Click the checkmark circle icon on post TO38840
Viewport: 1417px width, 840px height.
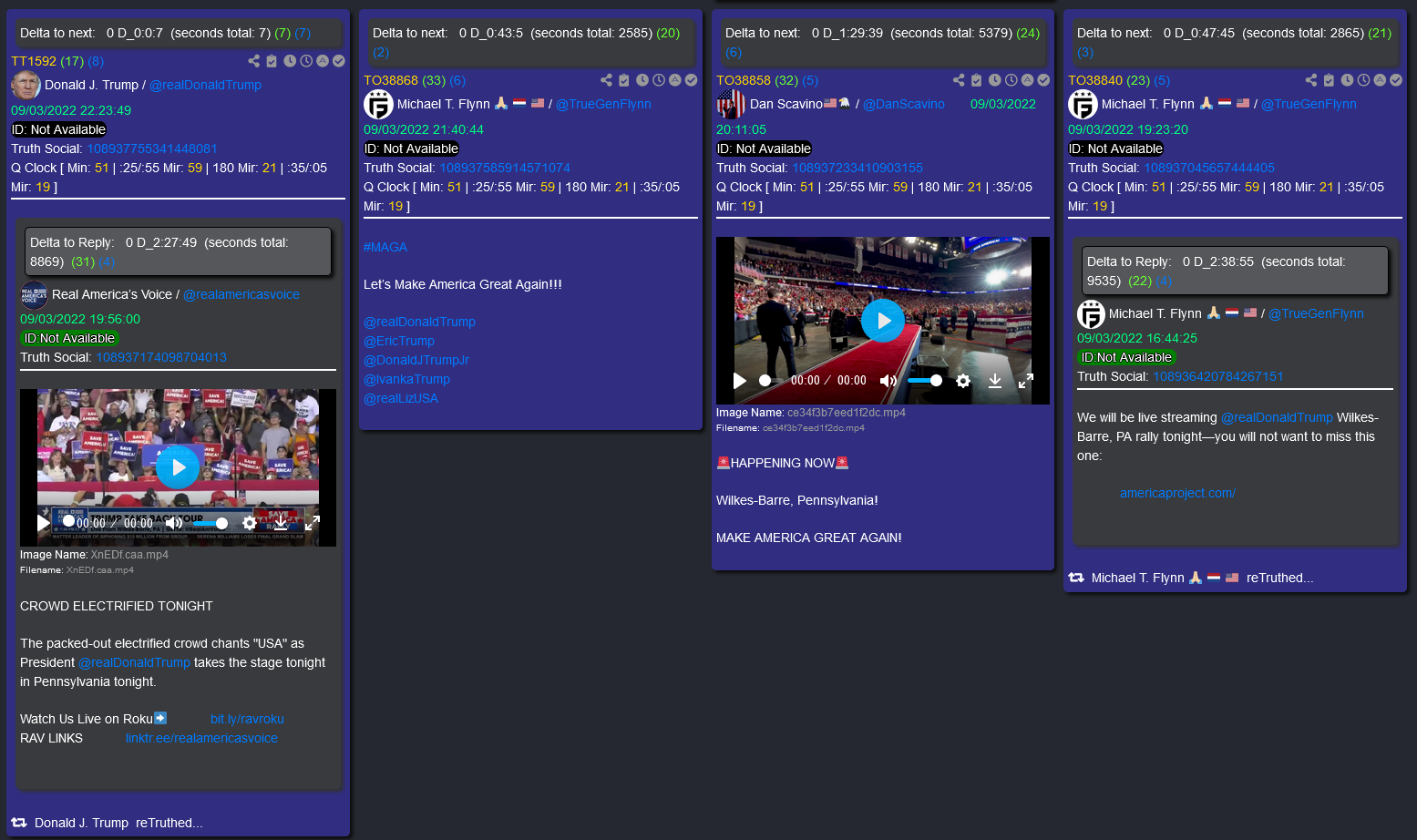[1396, 80]
